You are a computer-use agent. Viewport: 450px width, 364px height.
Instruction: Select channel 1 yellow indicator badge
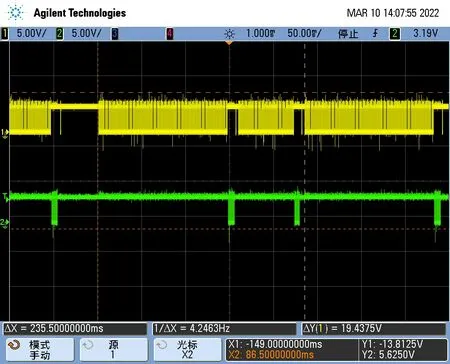tap(5, 34)
